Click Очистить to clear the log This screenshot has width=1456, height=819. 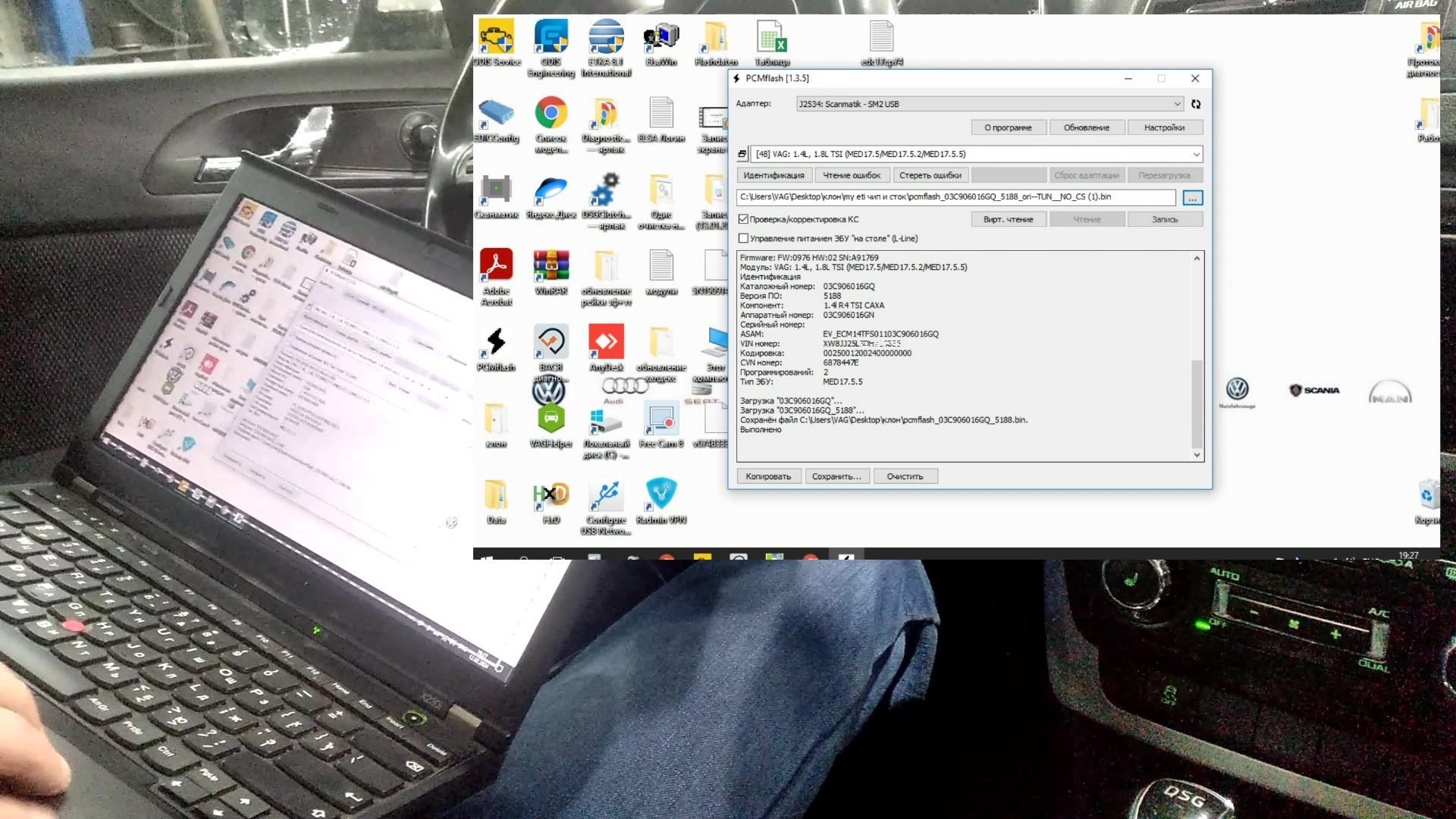click(x=905, y=476)
